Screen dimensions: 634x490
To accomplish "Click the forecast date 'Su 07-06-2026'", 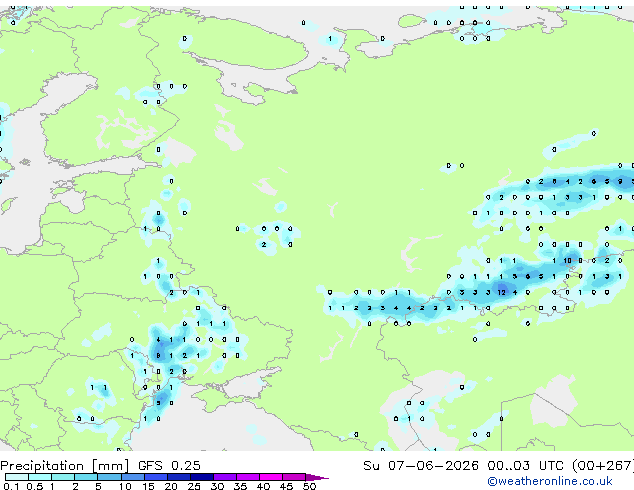I will click(x=421, y=466).
